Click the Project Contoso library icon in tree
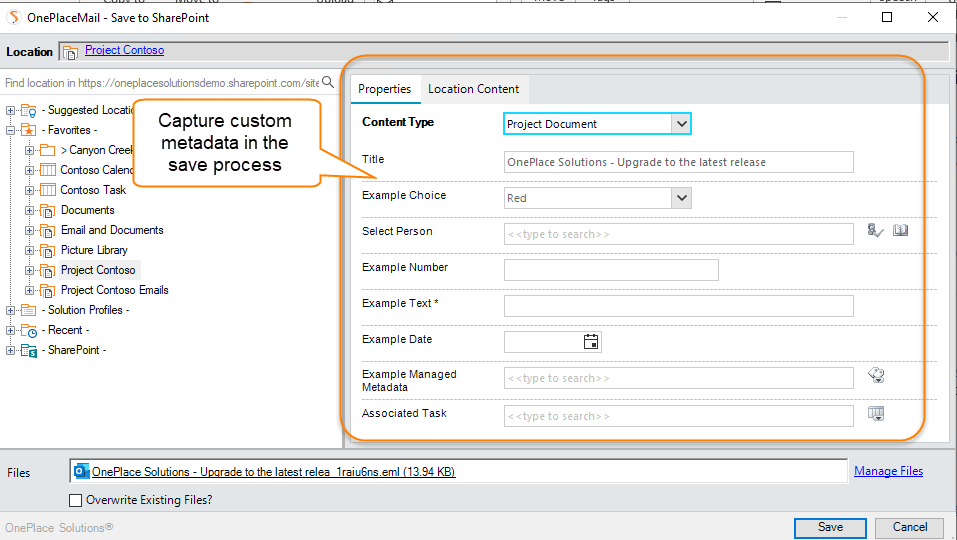The height and width of the screenshot is (540, 957). pos(48,271)
